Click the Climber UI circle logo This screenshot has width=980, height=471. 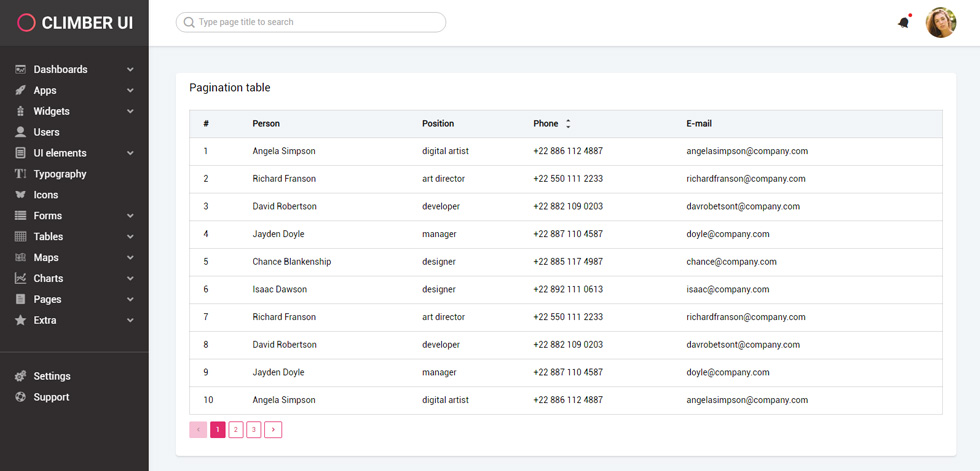coord(26,23)
